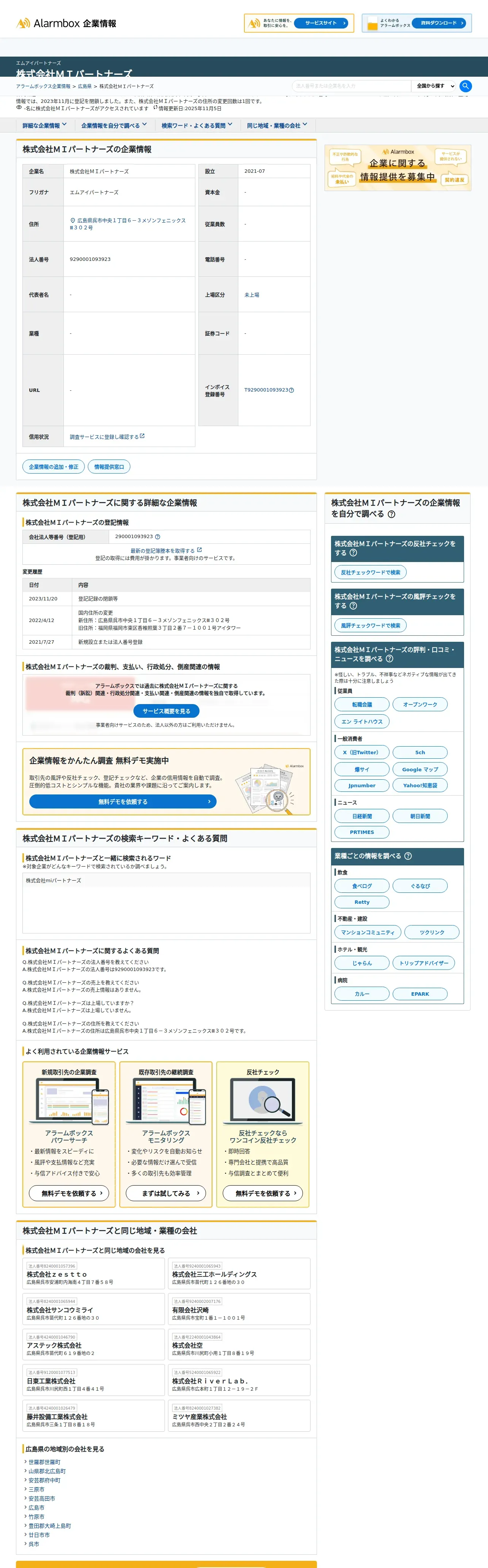Click the Yahoo!知恵袋 button
The image size is (488, 1568).
coord(420,785)
